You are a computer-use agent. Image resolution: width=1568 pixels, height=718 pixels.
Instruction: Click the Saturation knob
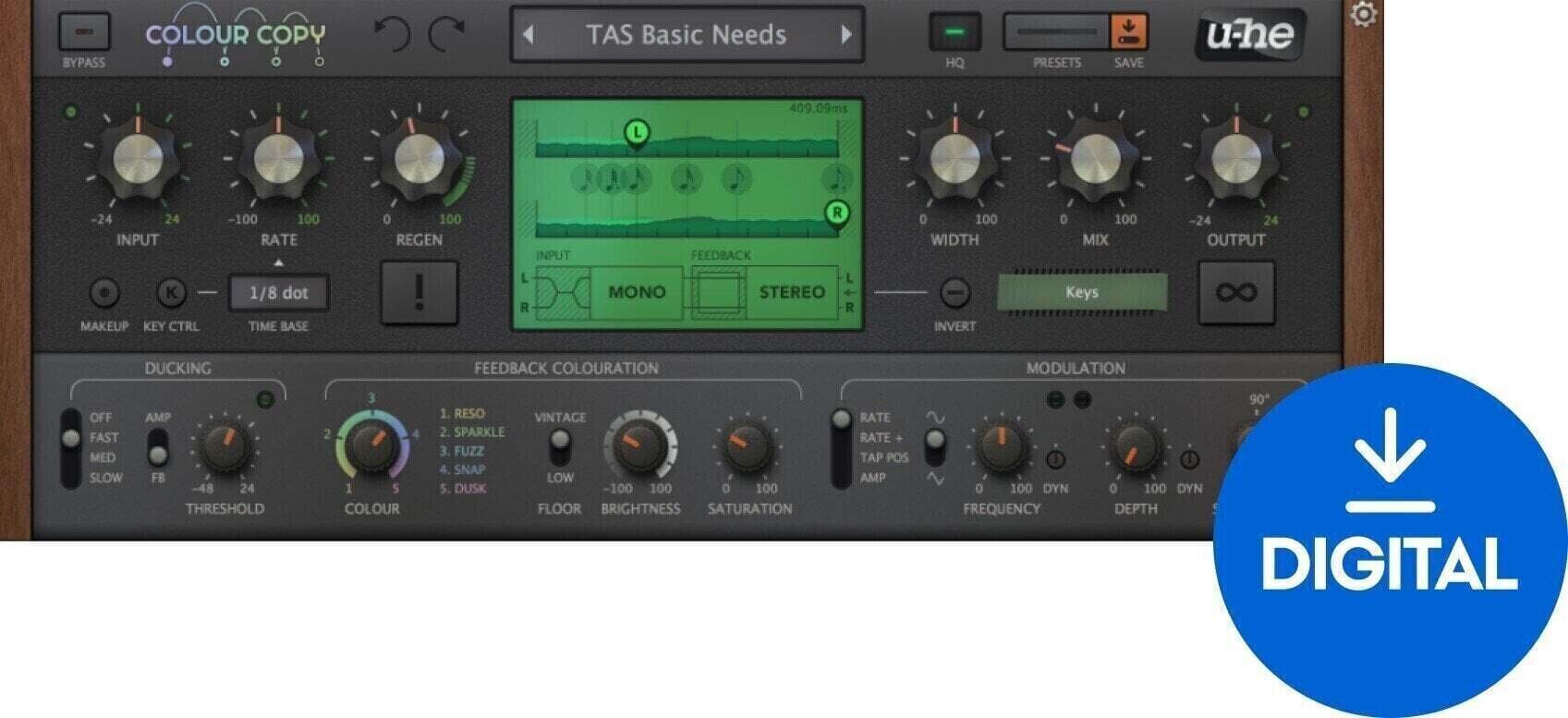point(748,446)
